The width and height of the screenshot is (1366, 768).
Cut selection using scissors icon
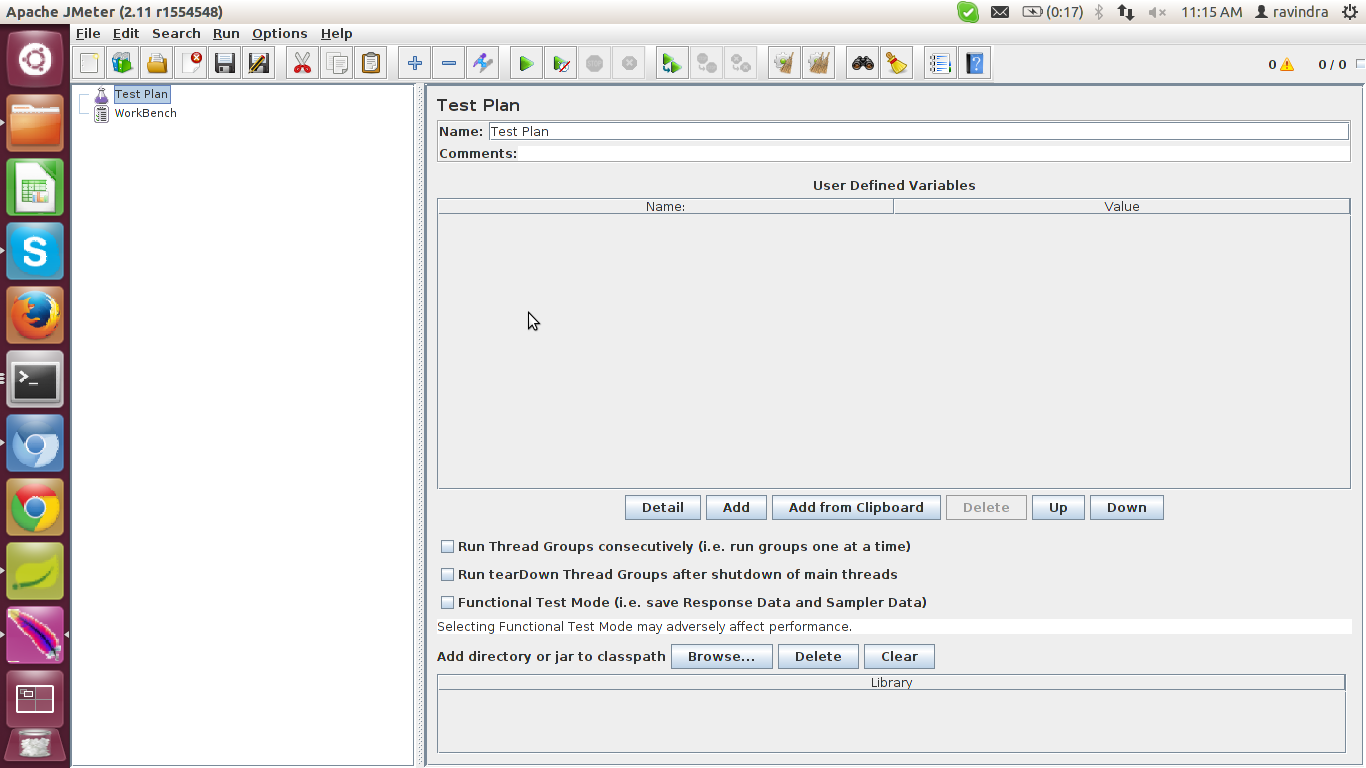tap(302, 64)
